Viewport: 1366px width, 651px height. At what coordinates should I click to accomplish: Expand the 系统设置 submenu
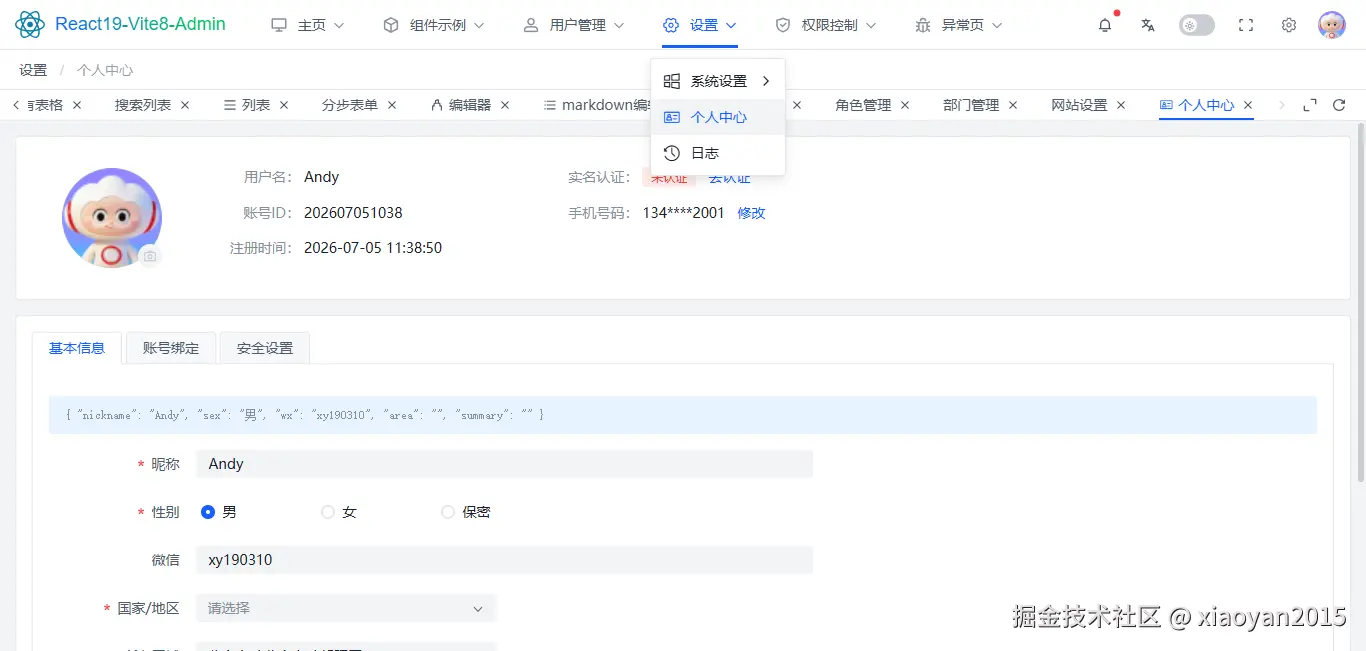click(x=718, y=81)
